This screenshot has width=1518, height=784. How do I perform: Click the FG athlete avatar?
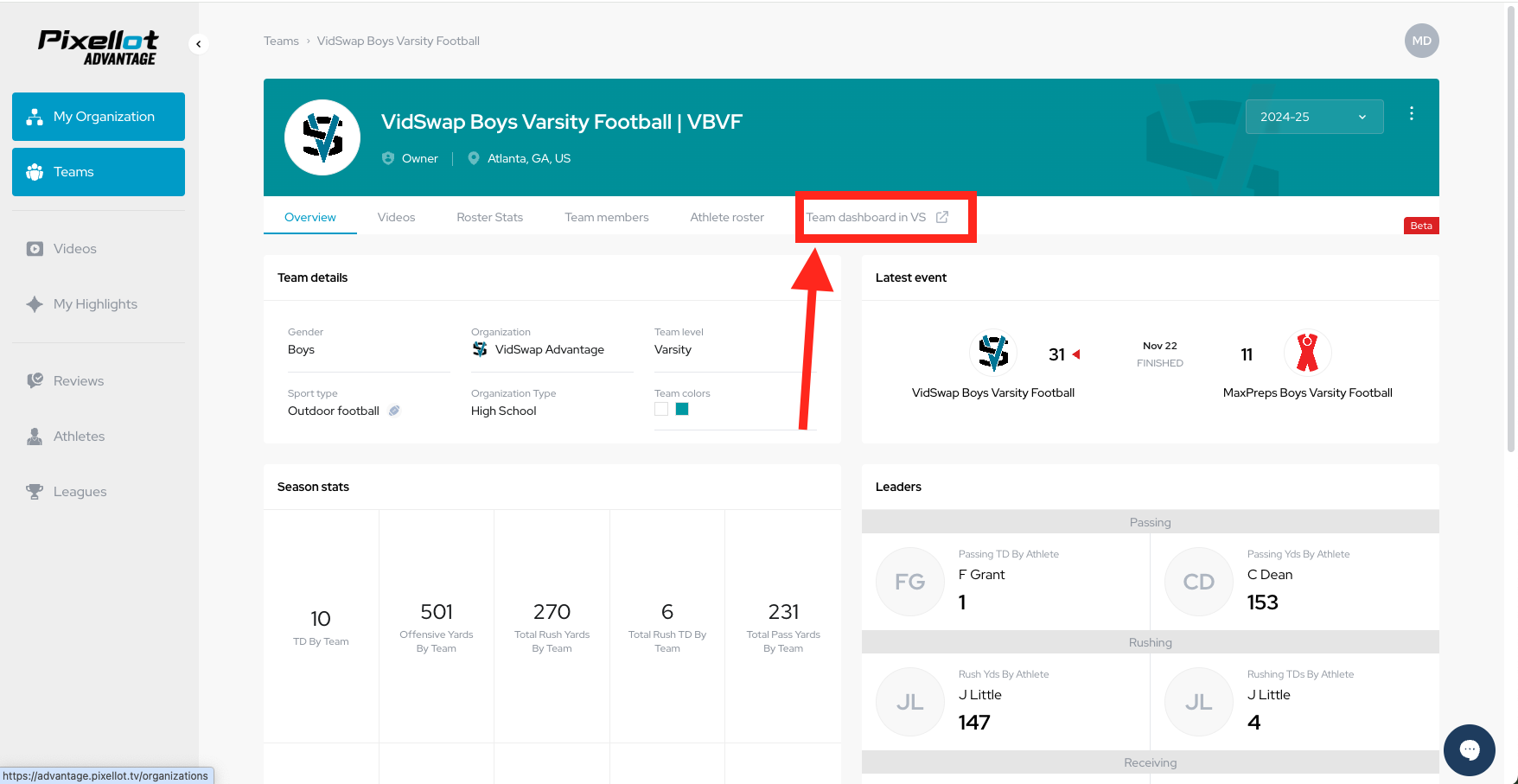[x=910, y=582]
